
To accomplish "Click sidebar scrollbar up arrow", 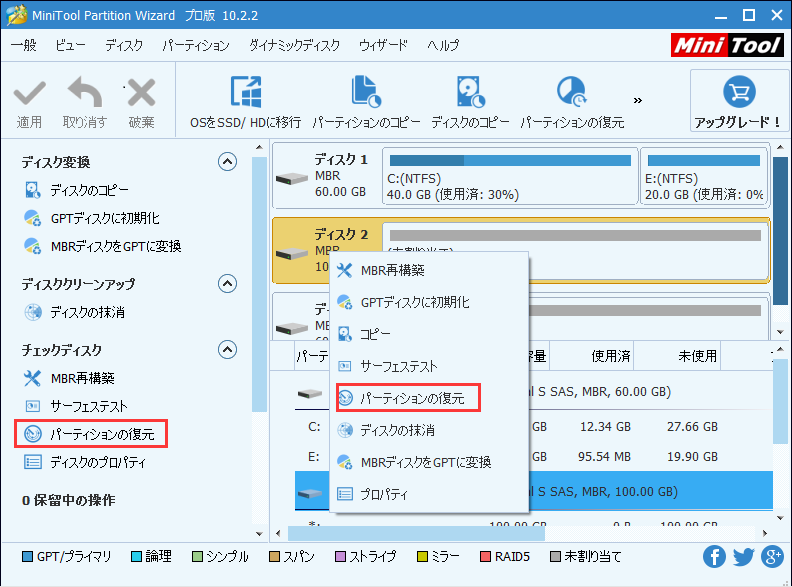I will [259, 148].
